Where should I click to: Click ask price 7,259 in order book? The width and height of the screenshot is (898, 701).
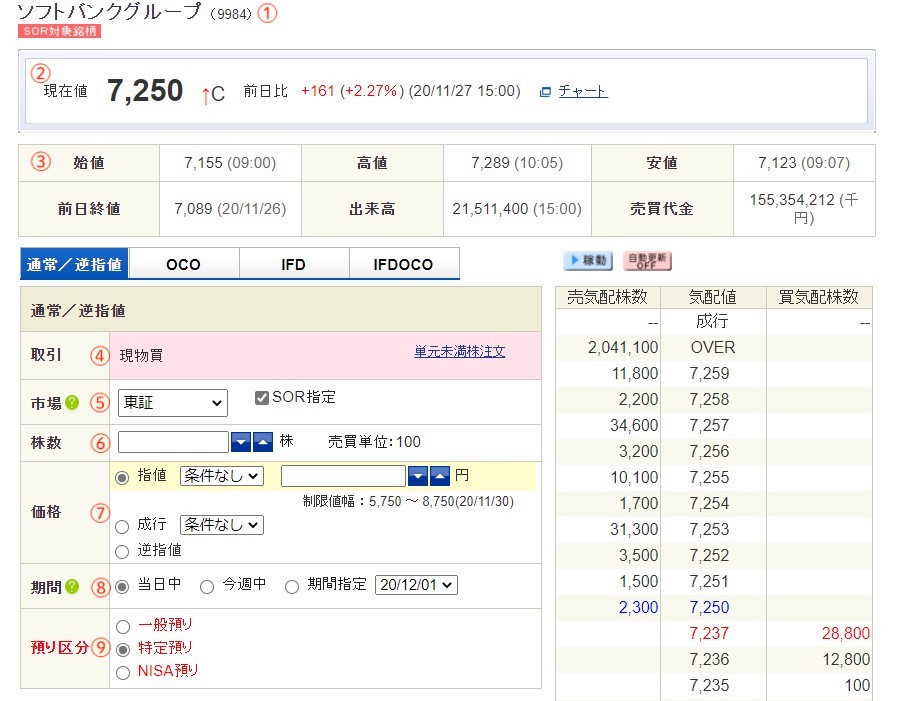pyautogui.click(x=710, y=373)
